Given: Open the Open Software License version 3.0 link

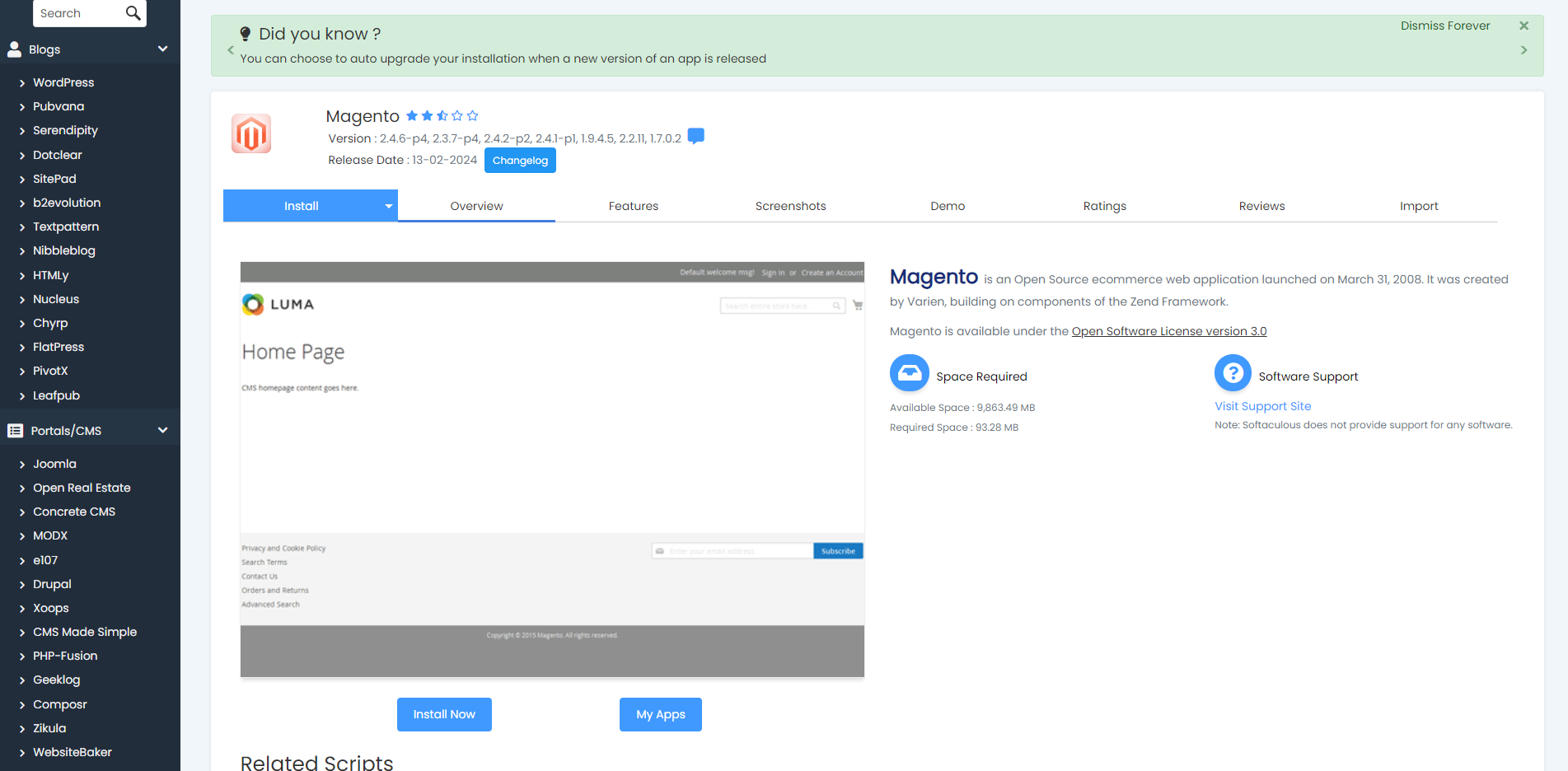Looking at the screenshot, I should 1169,331.
